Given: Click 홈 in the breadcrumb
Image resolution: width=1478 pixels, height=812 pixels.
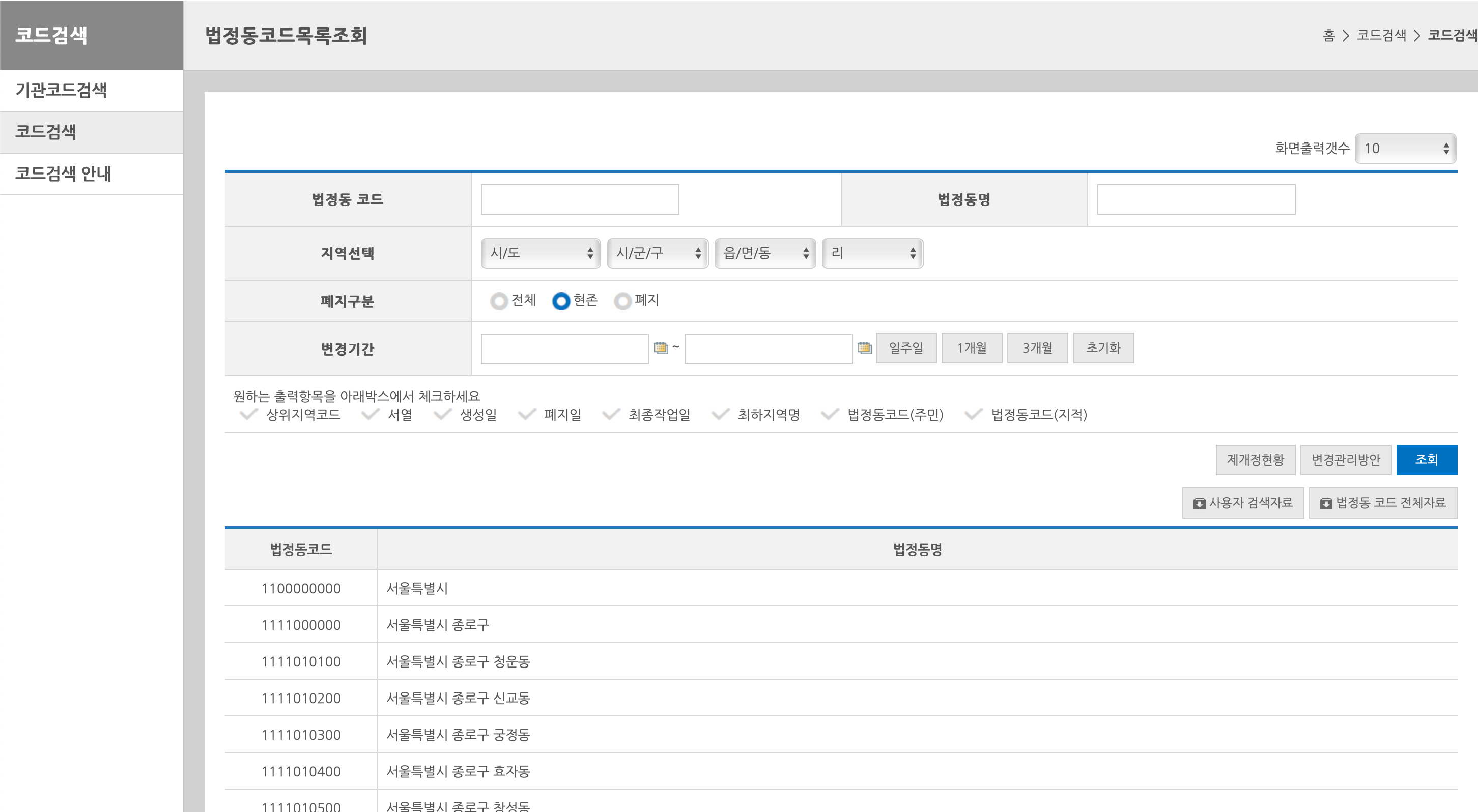Looking at the screenshot, I should coord(1328,36).
